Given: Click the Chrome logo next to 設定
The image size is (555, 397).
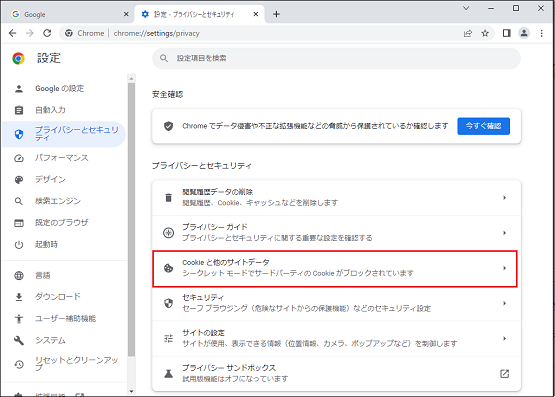Looking at the screenshot, I should [18, 58].
